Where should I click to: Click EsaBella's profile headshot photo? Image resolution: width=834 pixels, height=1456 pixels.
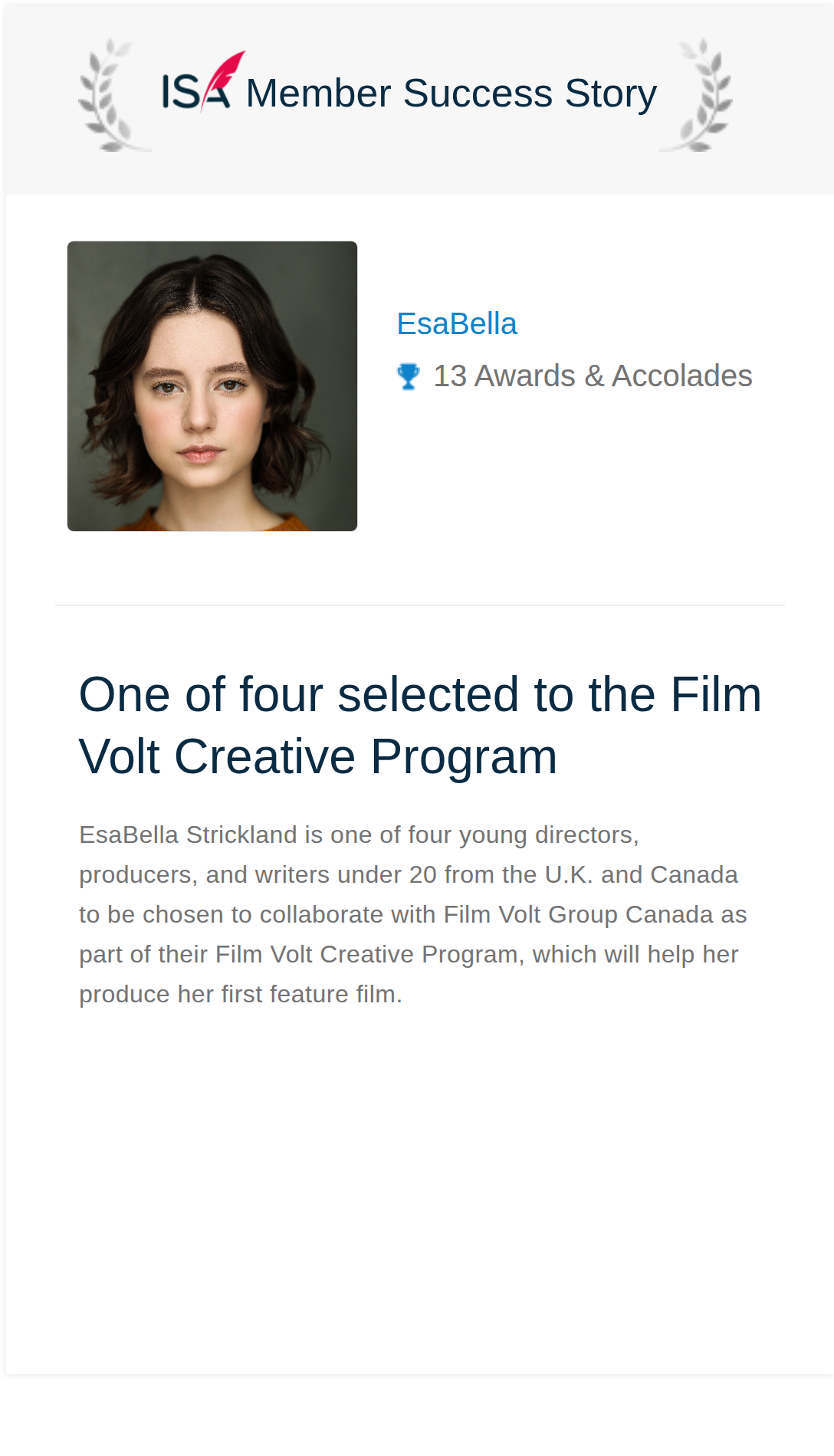(x=212, y=386)
